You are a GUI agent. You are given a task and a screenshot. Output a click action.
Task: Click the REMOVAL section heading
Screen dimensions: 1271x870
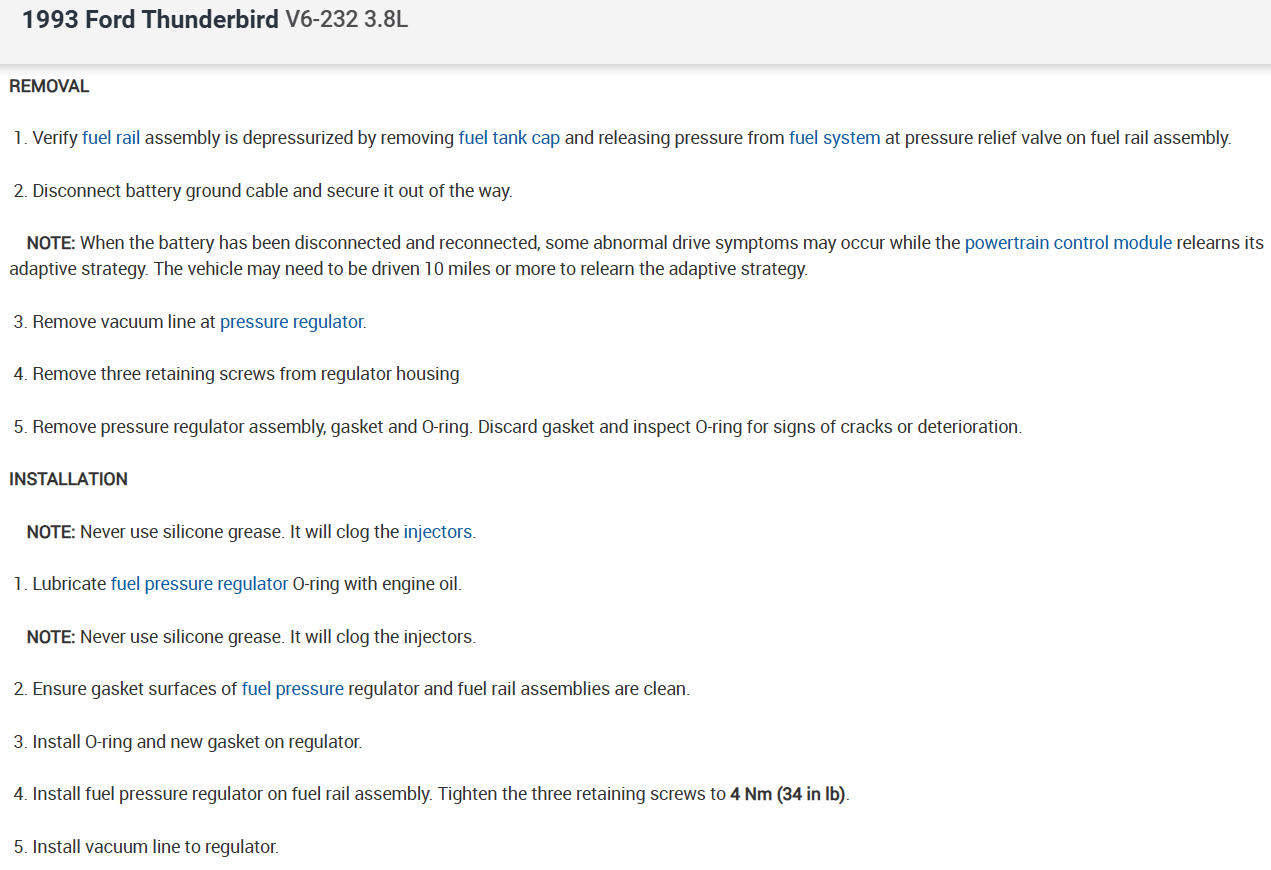pyautogui.click(x=49, y=86)
